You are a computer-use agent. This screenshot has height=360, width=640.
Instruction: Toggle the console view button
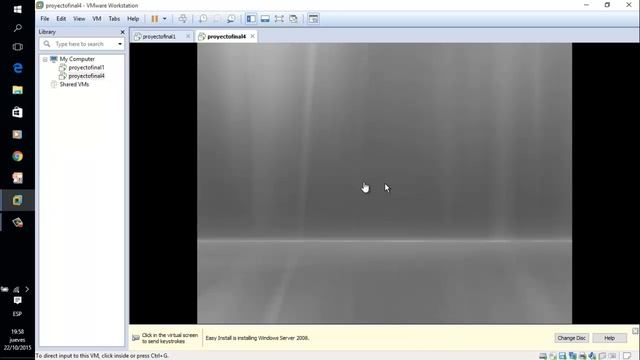point(313,19)
